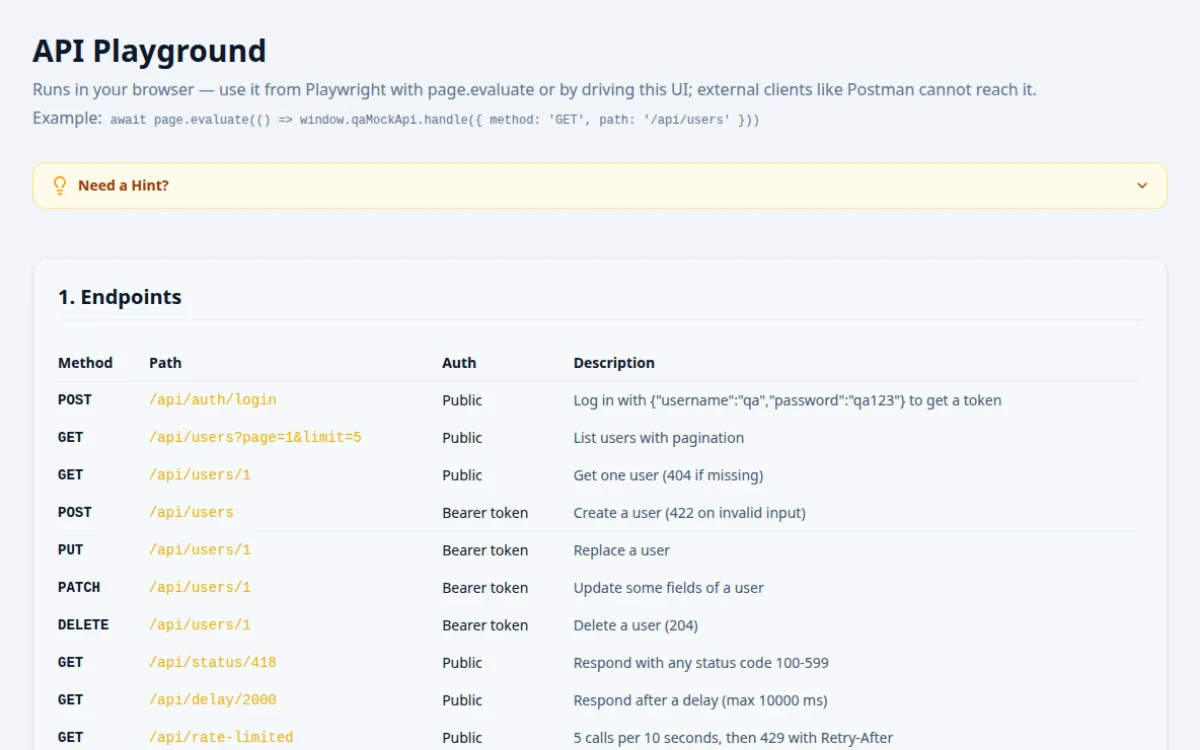This screenshot has width=1200, height=750.
Task: Click the page.evaluate example code snippet
Action: click(x=434, y=120)
